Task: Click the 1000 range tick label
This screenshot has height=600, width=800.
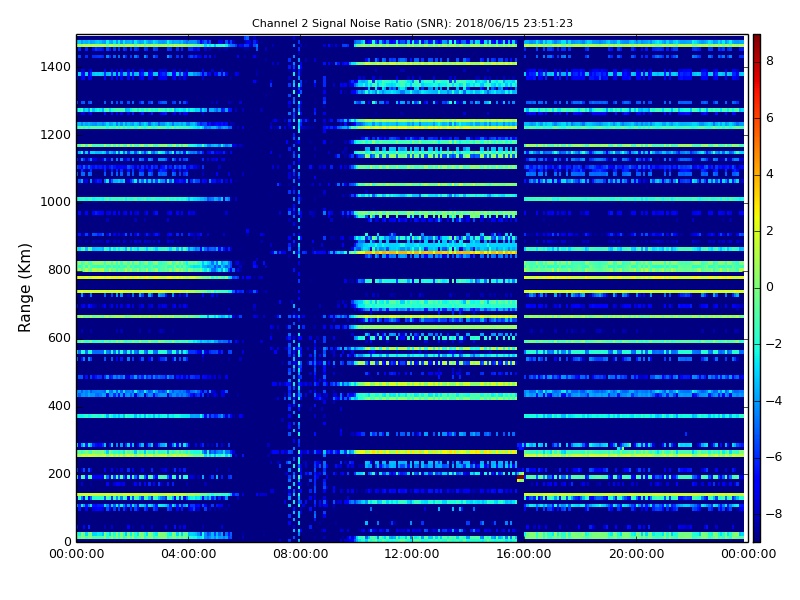Action: (55, 202)
